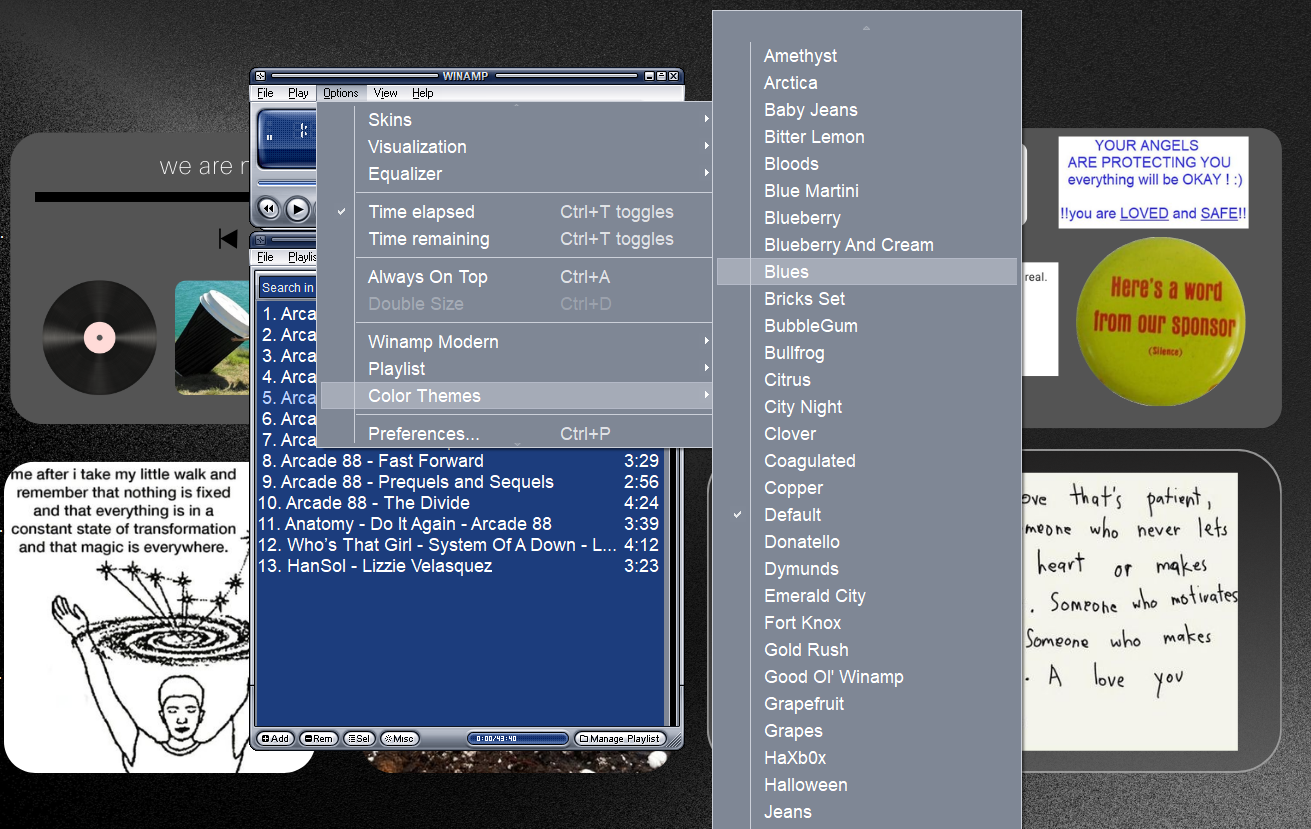Open the File menu of the playlist editor
The height and width of the screenshot is (829, 1311).
click(x=265, y=257)
